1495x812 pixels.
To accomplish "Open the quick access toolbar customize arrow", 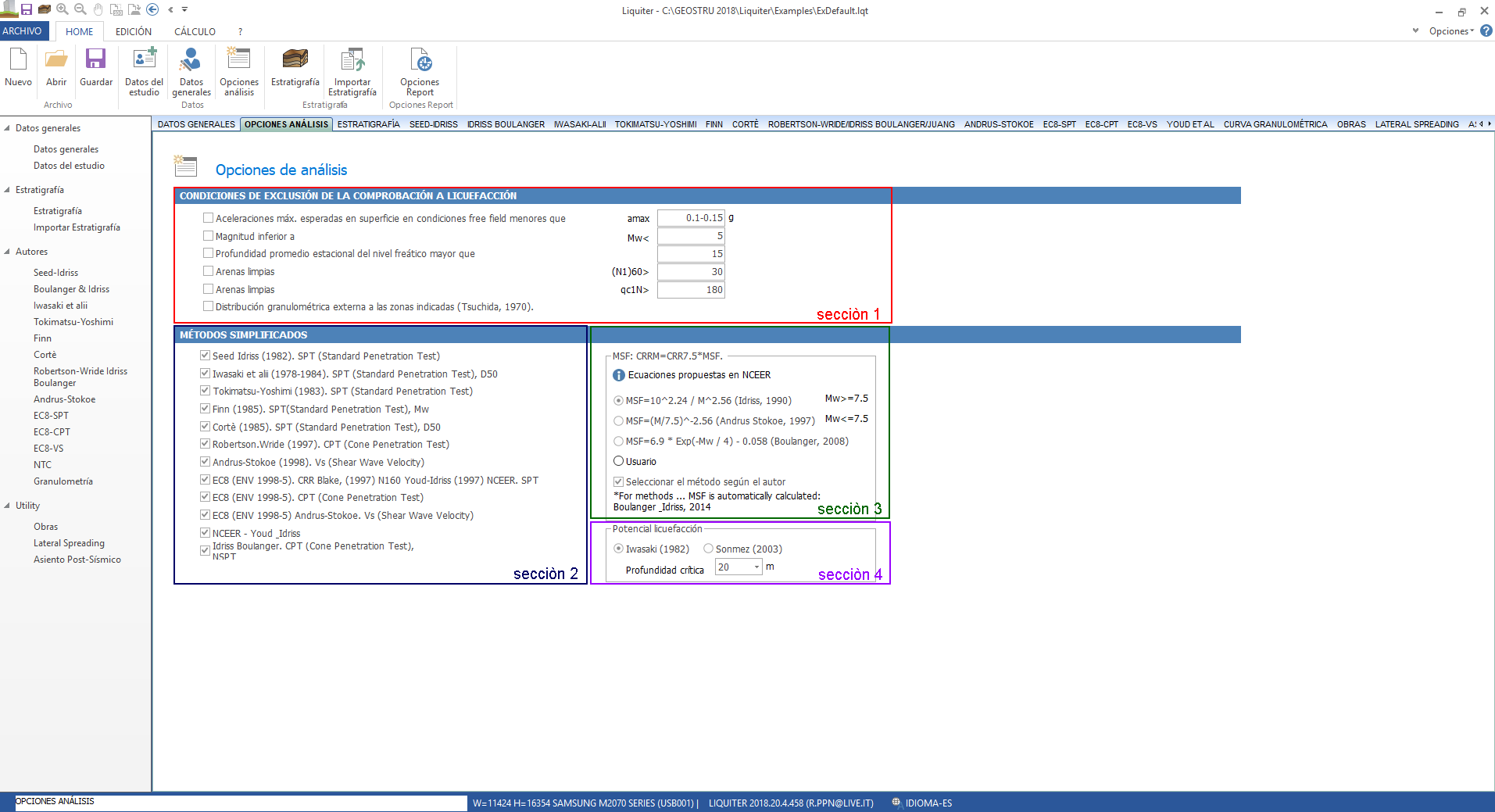I will pos(185,9).
